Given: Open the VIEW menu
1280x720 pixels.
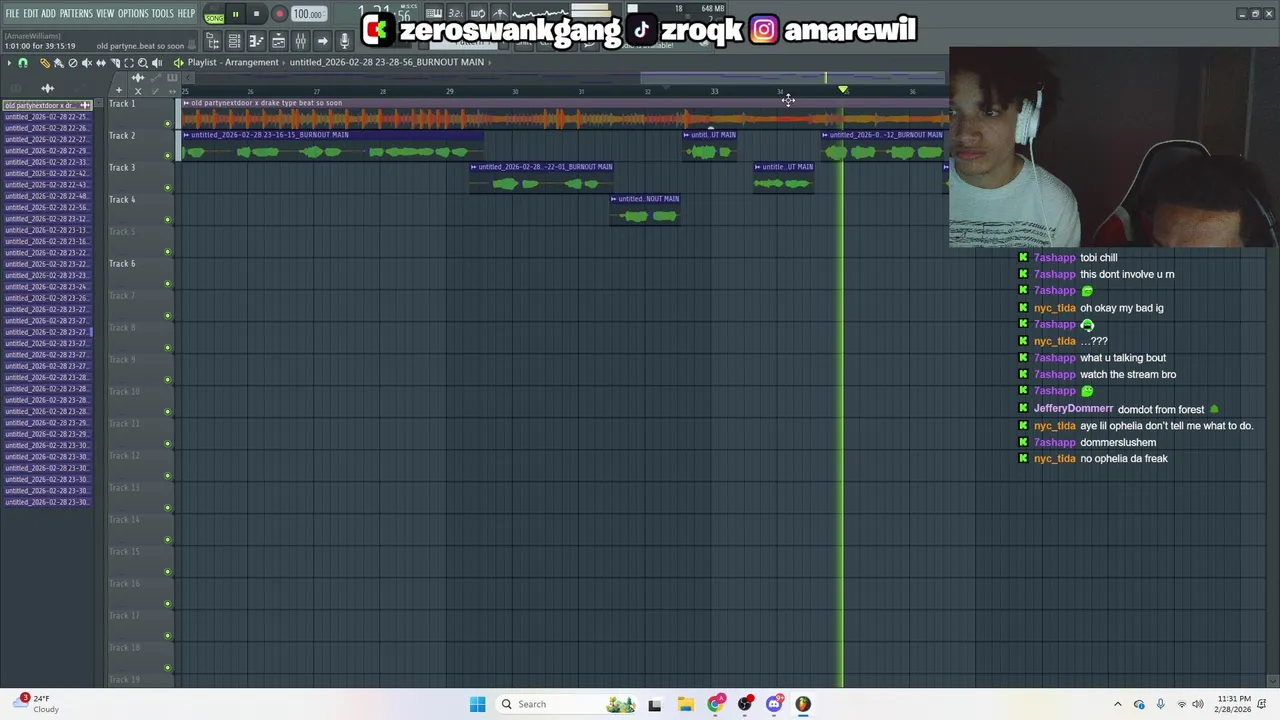Looking at the screenshot, I should click(105, 13).
